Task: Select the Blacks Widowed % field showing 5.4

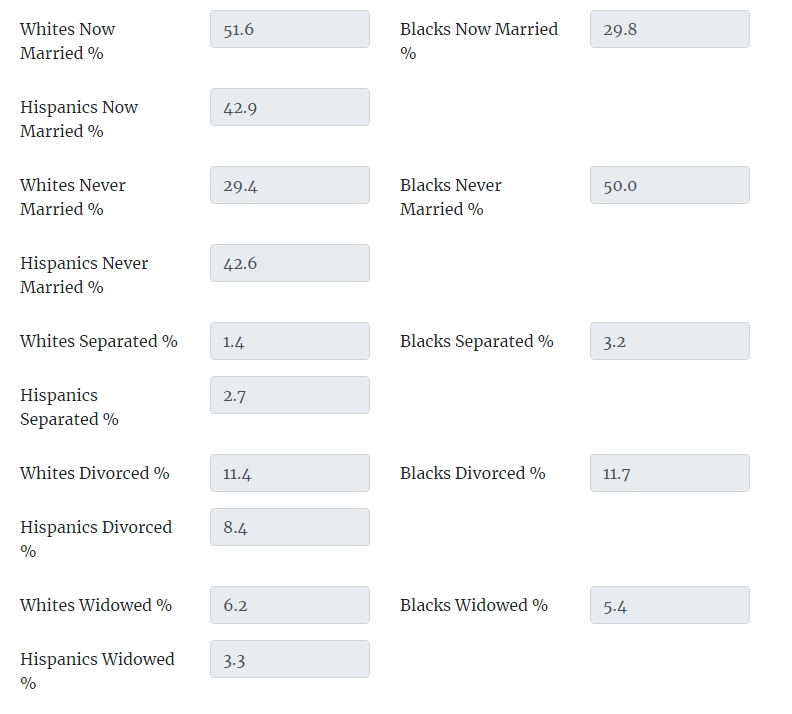Action: (x=669, y=605)
